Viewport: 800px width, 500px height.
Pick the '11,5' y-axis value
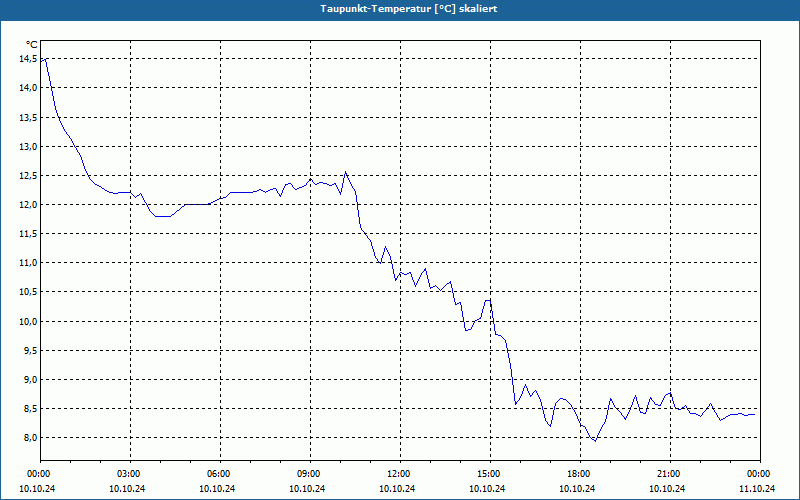pyautogui.click(x=28, y=234)
